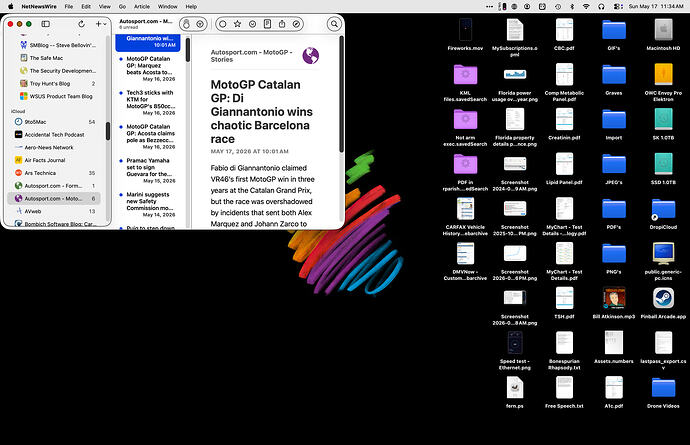690x445 pixels.
Task: Toggle the sidebar in NetNewsWire toolbar
Action: coord(45,24)
